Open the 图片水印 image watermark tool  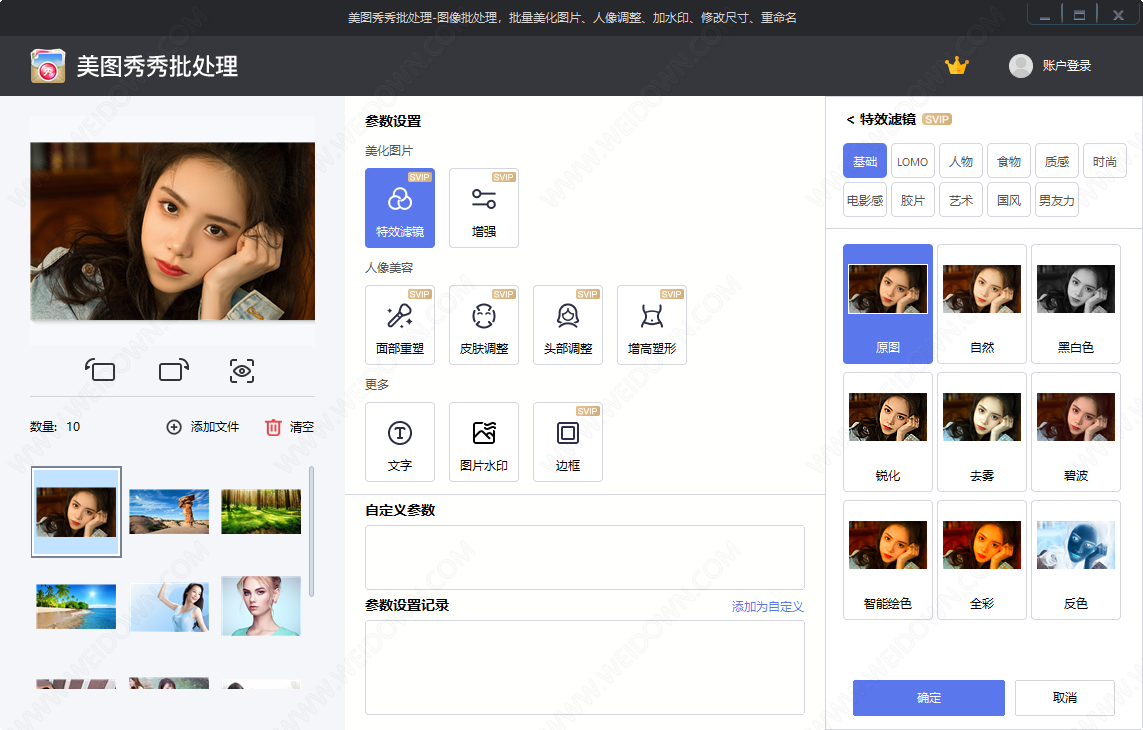coord(483,442)
